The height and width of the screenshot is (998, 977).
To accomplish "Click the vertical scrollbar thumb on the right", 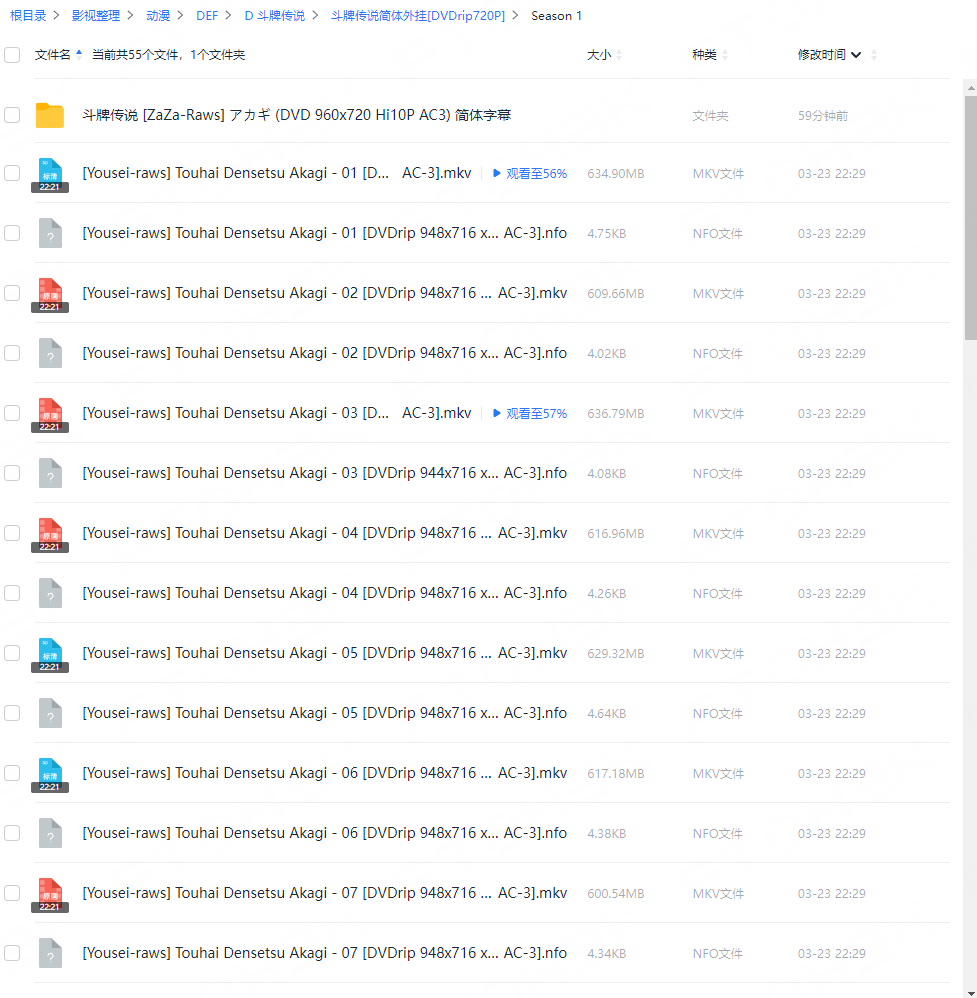I will click(970, 218).
